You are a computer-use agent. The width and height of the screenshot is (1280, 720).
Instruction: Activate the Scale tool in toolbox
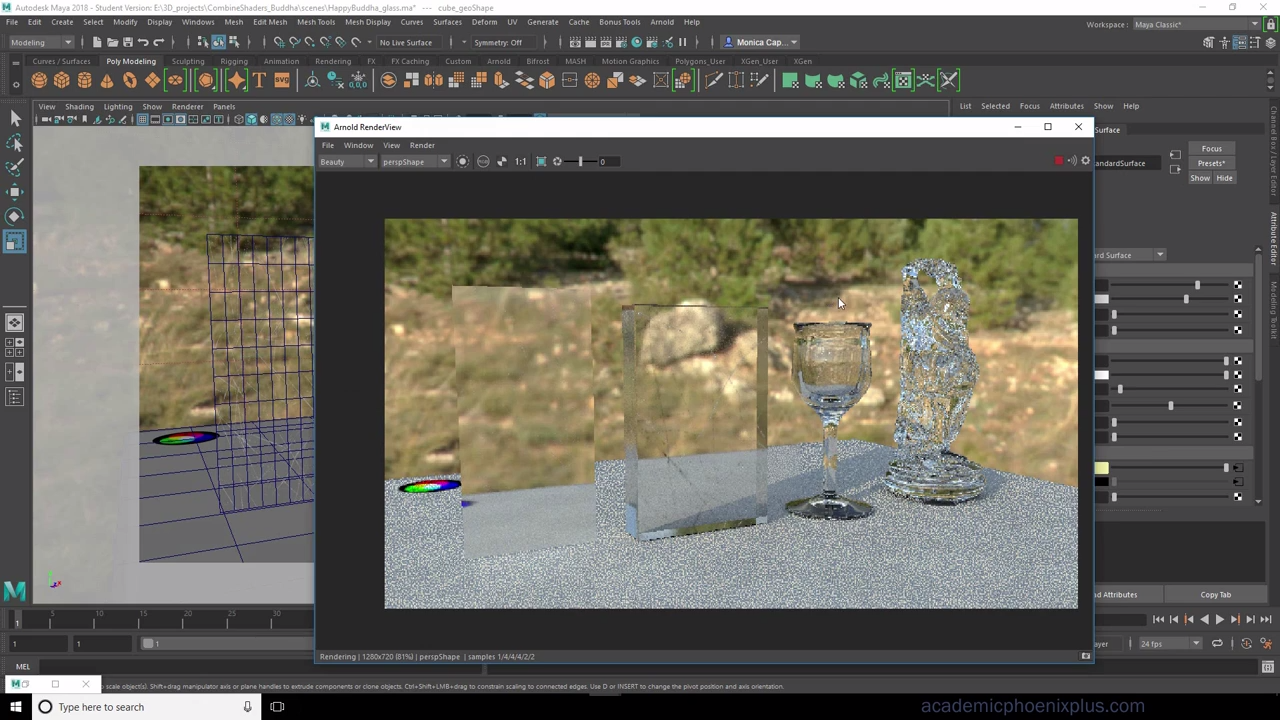pyautogui.click(x=15, y=241)
